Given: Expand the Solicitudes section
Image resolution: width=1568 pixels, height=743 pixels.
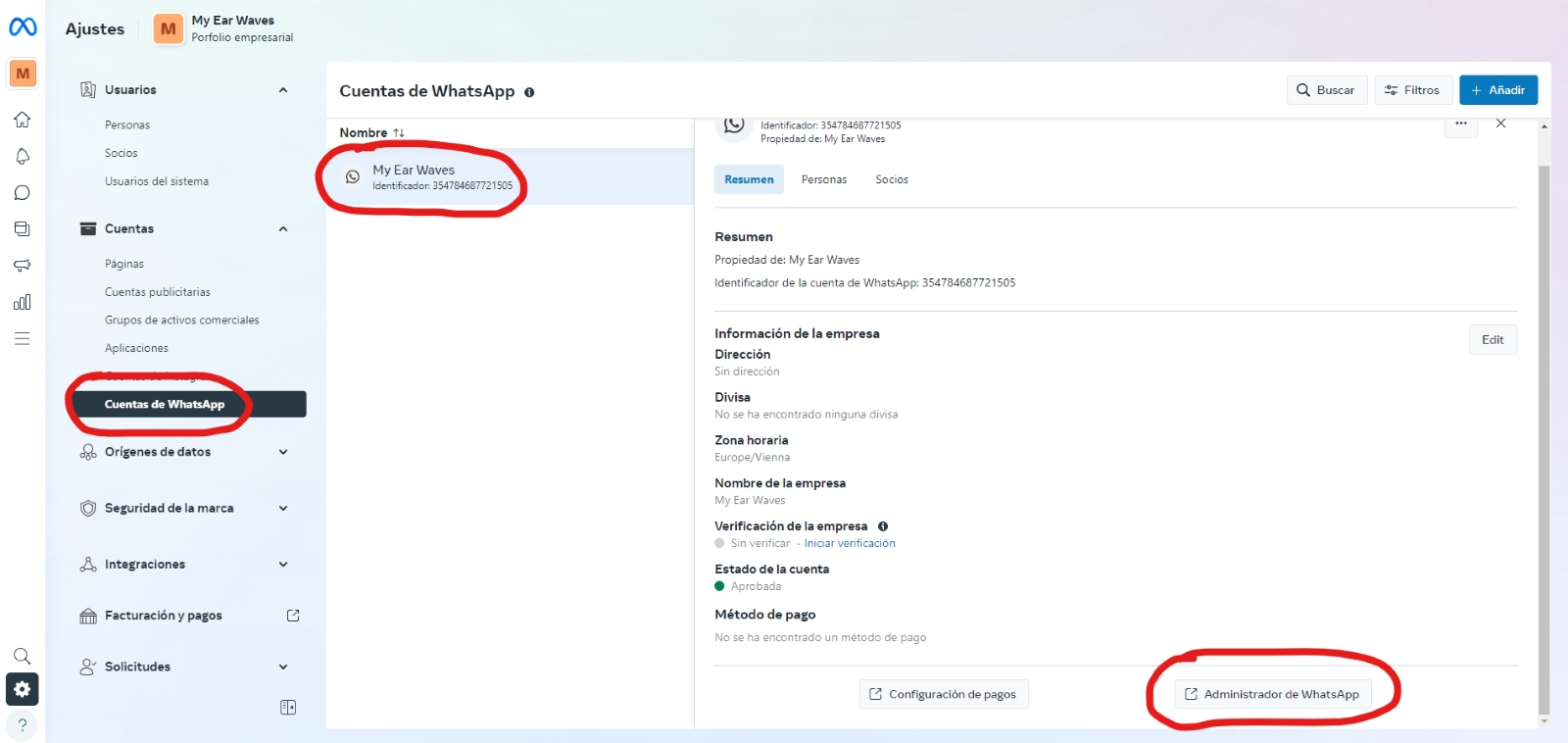Looking at the screenshot, I should (283, 667).
